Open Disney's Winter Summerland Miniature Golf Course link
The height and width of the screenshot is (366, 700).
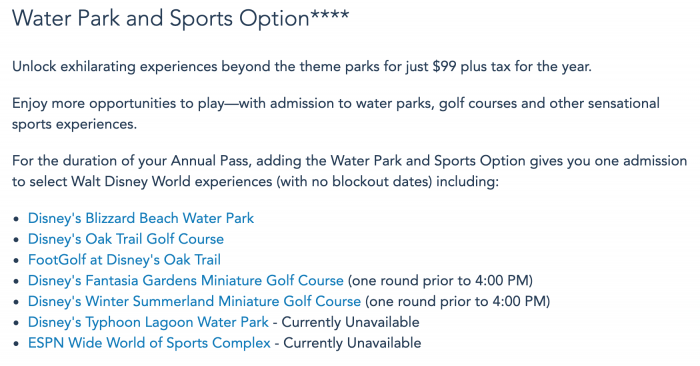coord(194,301)
